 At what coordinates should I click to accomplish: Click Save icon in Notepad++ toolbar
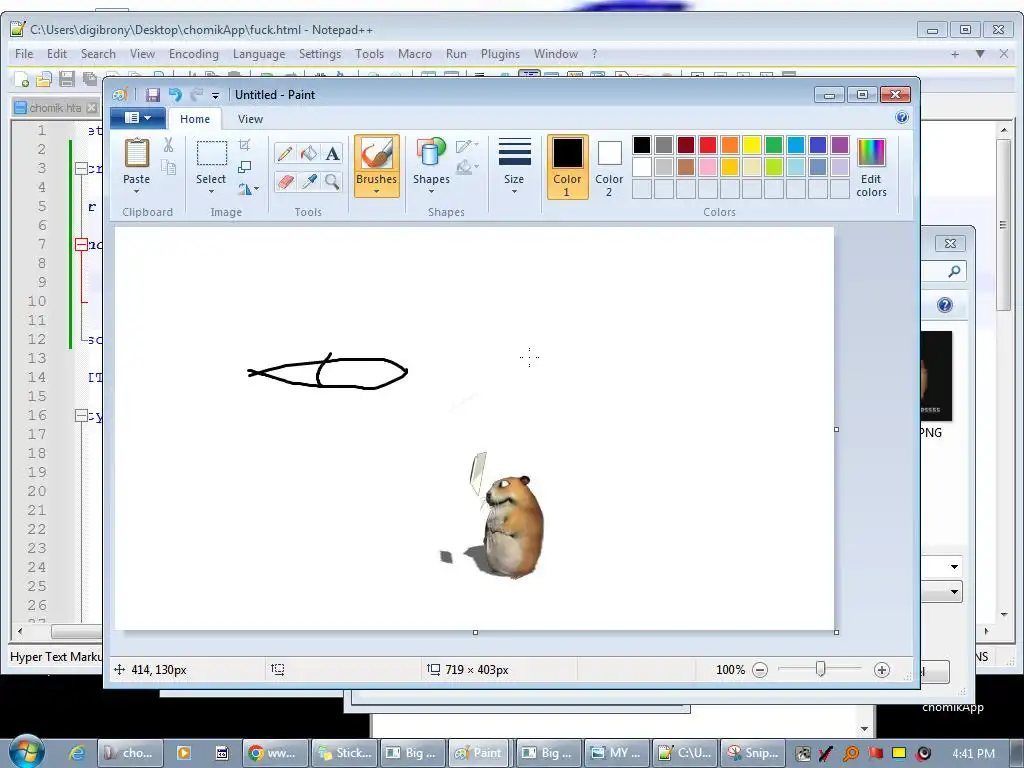coord(66,80)
